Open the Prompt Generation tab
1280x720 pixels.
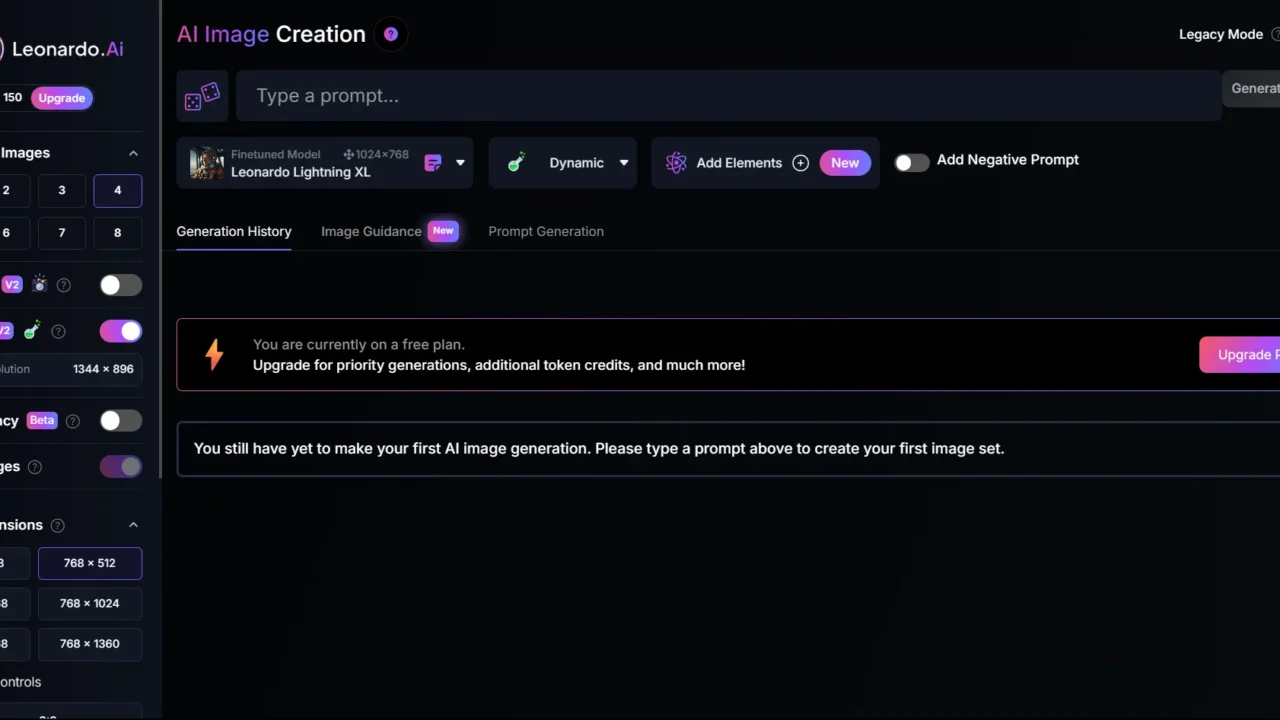(x=546, y=231)
